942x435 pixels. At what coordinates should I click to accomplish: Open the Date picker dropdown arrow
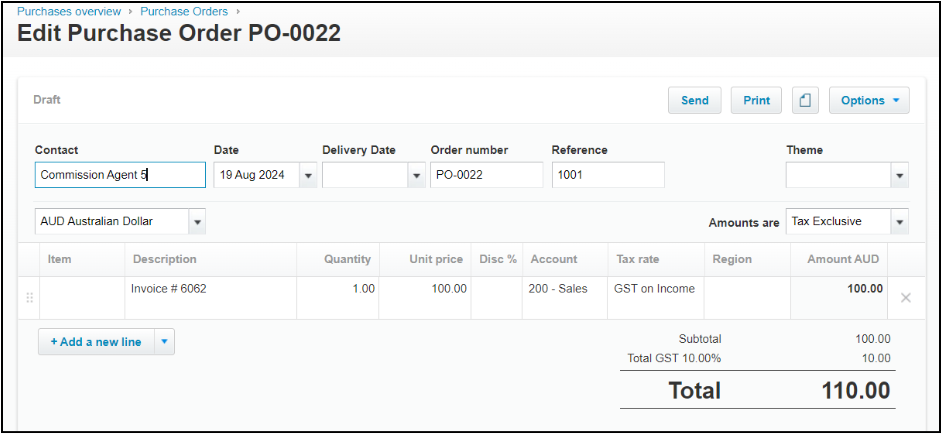(x=307, y=176)
